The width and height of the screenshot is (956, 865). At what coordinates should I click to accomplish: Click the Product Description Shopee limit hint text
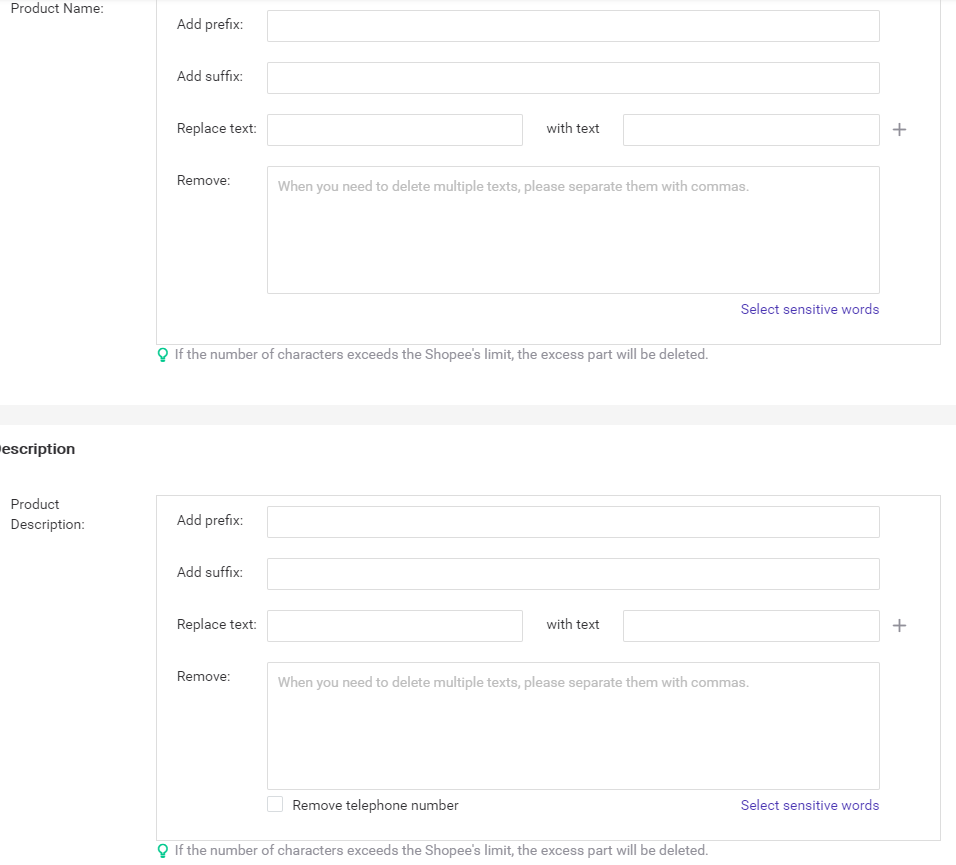coord(441,851)
